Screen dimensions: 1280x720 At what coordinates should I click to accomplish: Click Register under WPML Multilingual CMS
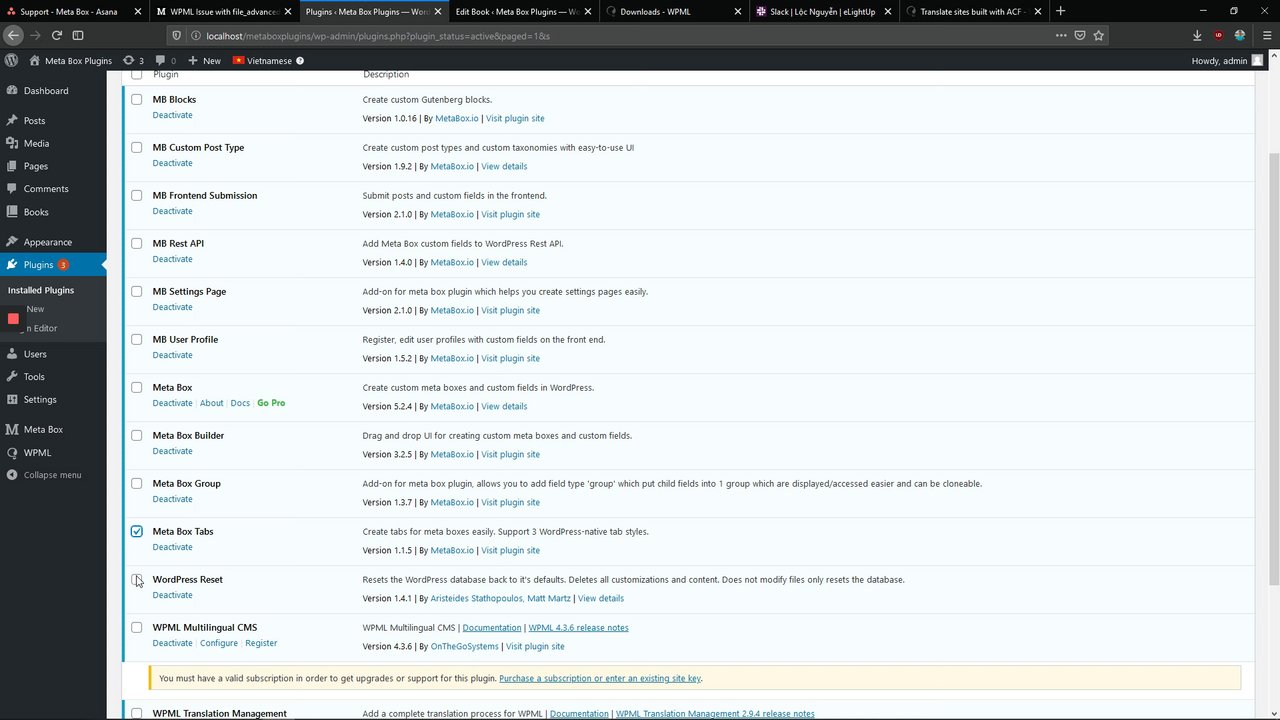click(261, 643)
